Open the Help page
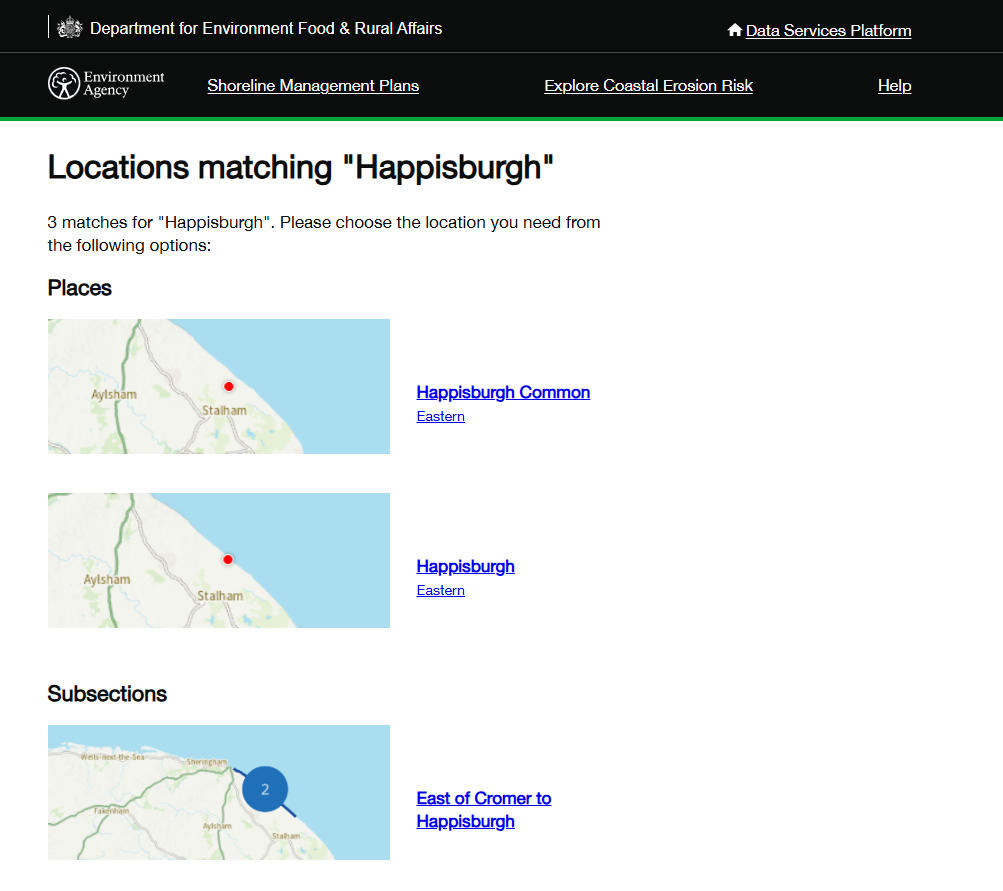 click(x=894, y=86)
